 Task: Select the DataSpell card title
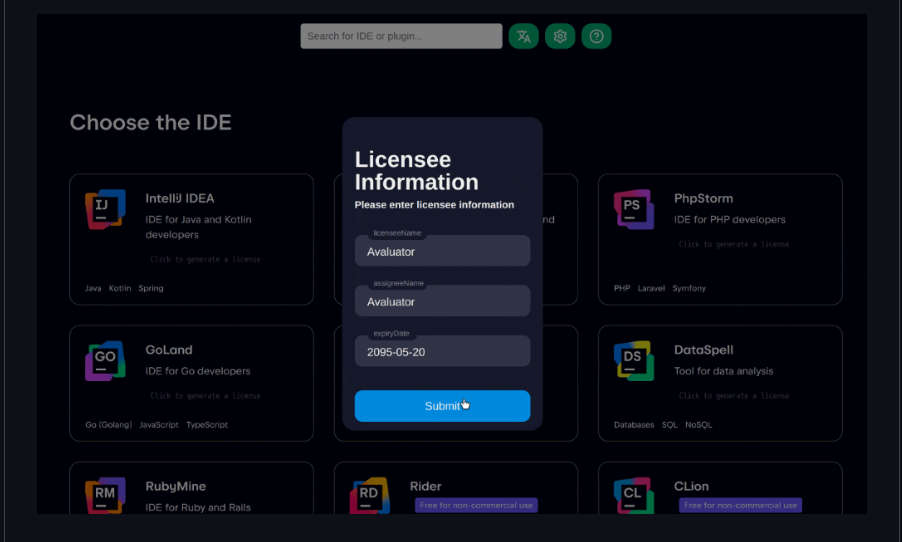click(x=704, y=350)
